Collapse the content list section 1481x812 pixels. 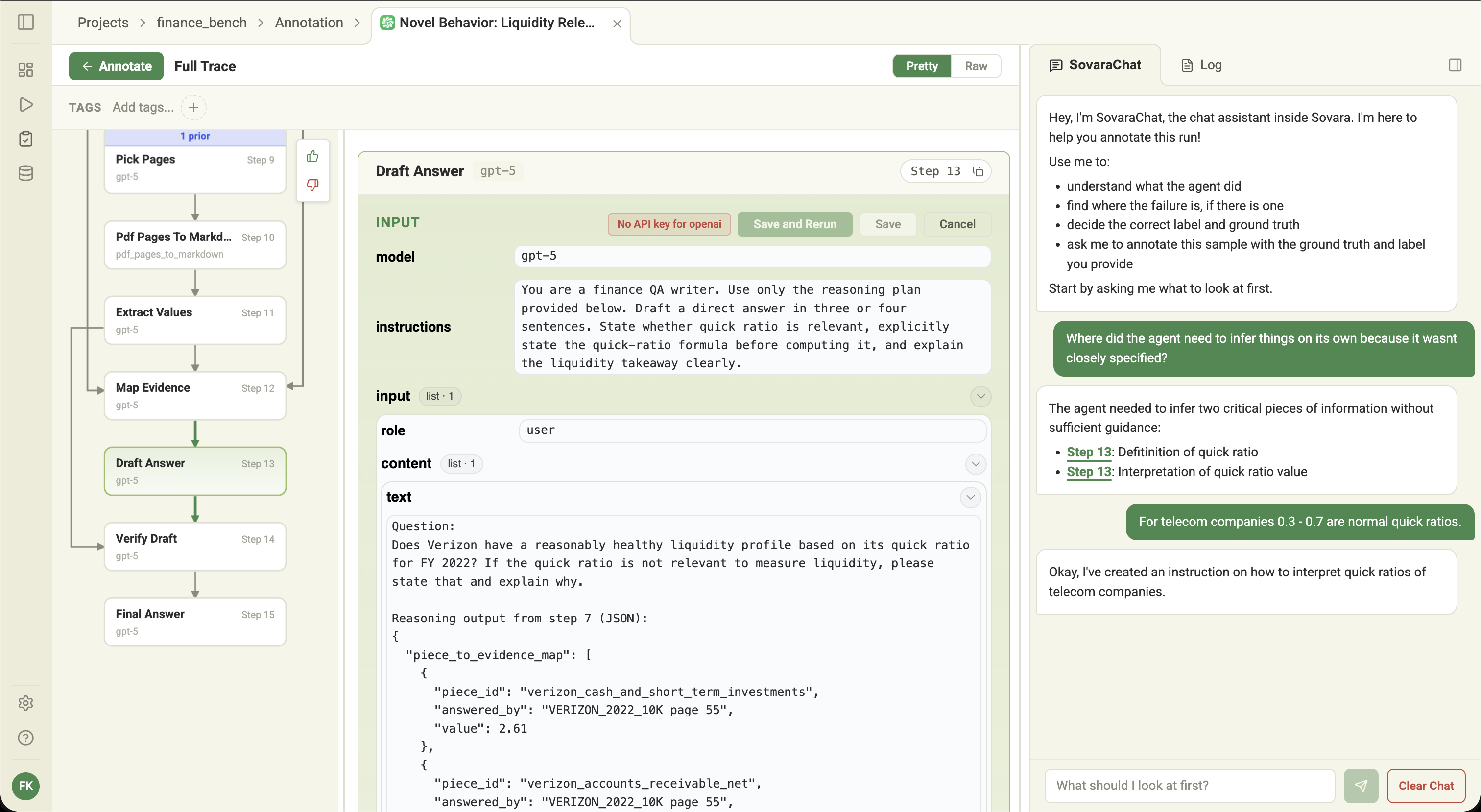[x=976, y=464]
